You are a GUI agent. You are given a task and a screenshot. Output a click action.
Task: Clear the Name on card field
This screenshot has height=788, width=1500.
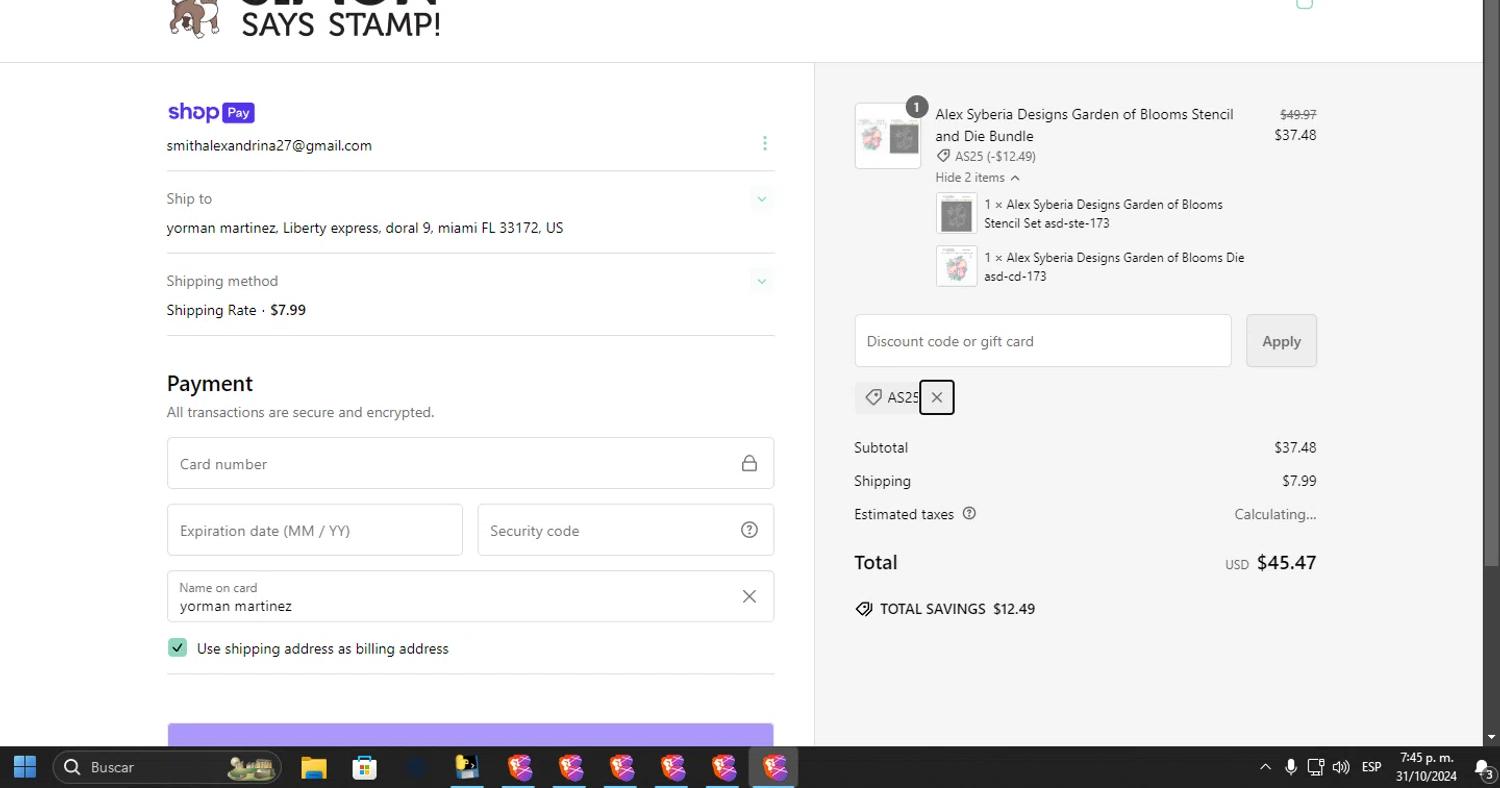click(749, 596)
